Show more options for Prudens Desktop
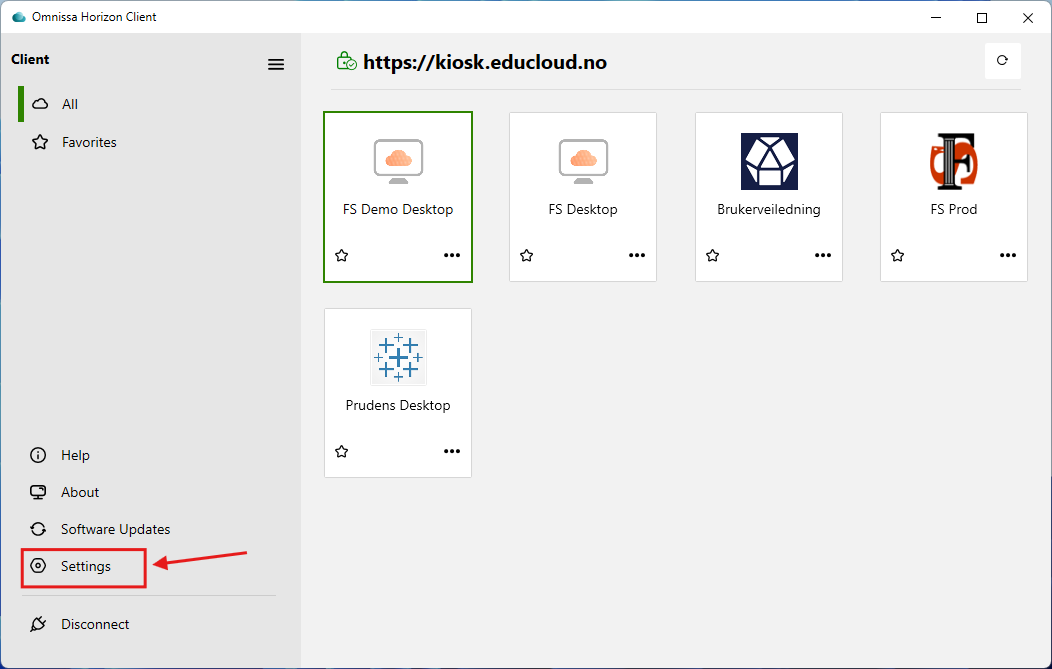 (x=452, y=451)
